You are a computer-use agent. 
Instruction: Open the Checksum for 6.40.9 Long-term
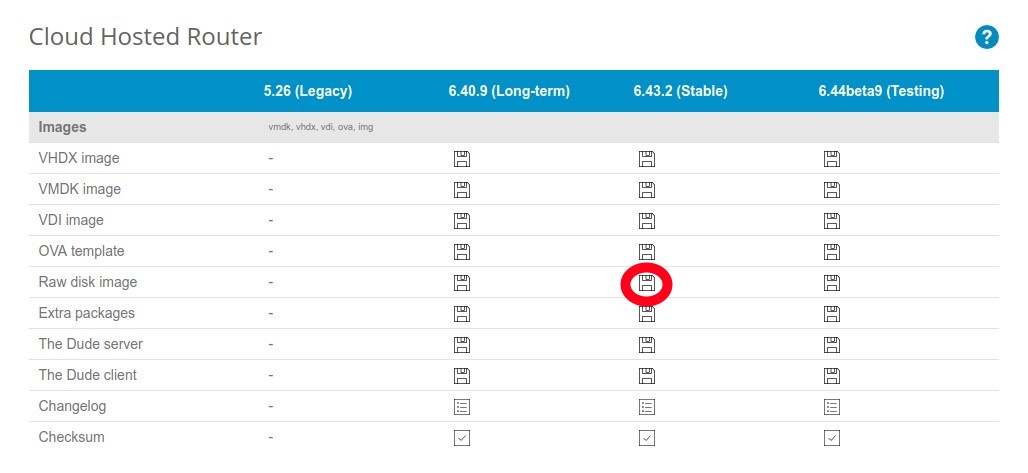tap(462, 438)
